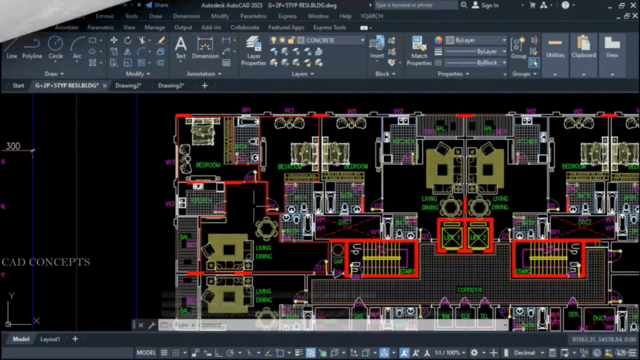The height and width of the screenshot is (360, 640).
Task: Select the Text annotation tool
Action: 180,48
